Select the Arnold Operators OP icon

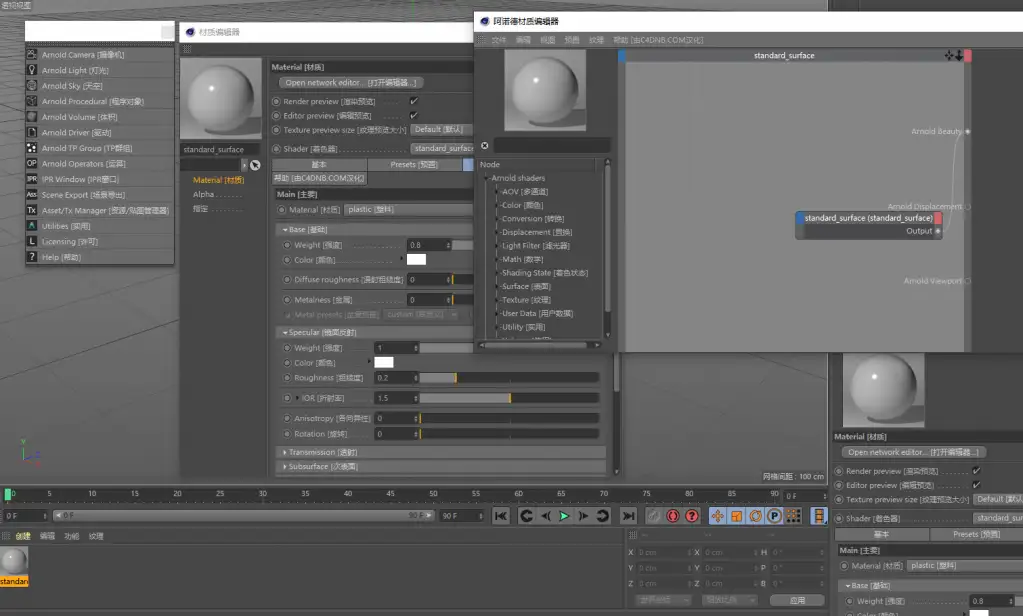click(x=31, y=163)
